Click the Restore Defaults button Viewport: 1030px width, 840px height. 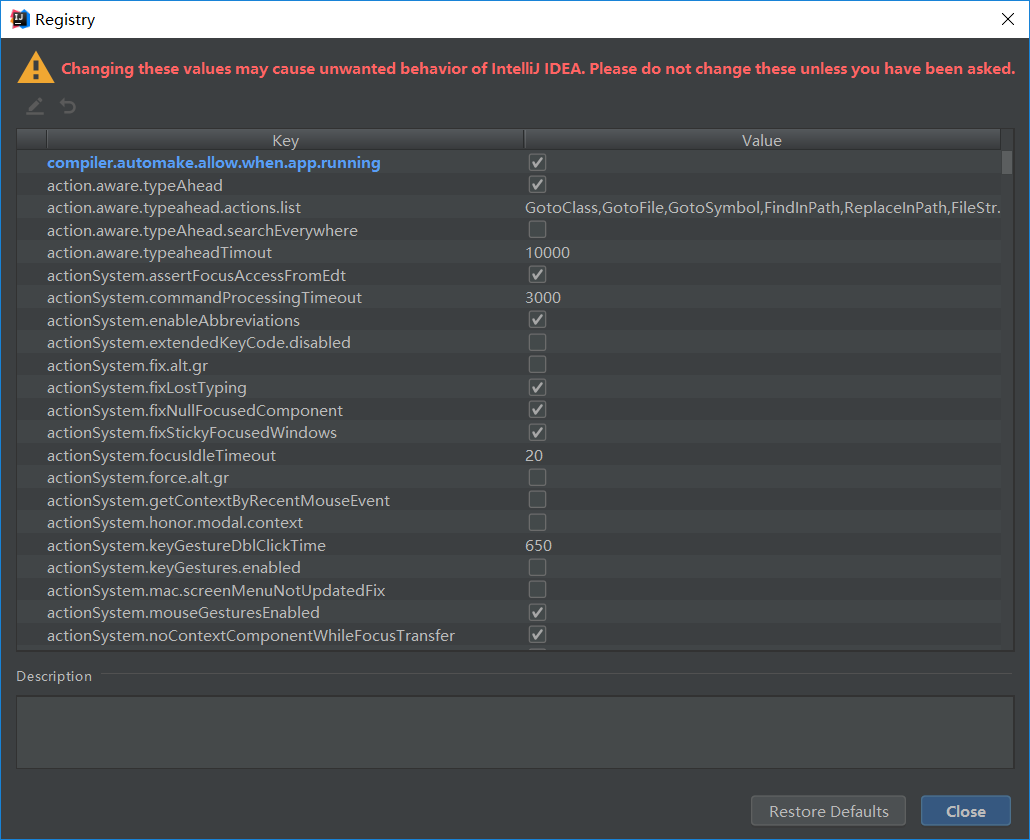tap(828, 811)
